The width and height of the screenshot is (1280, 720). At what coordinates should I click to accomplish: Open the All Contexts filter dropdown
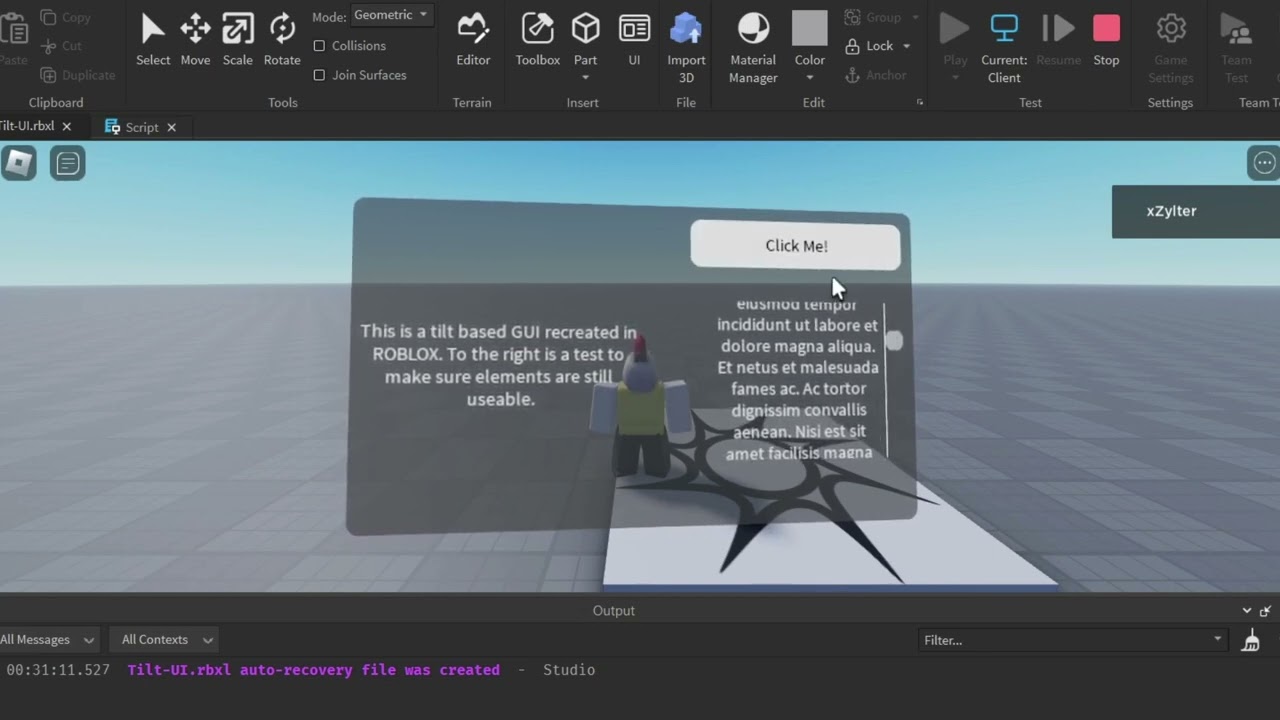tap(166, 640)
